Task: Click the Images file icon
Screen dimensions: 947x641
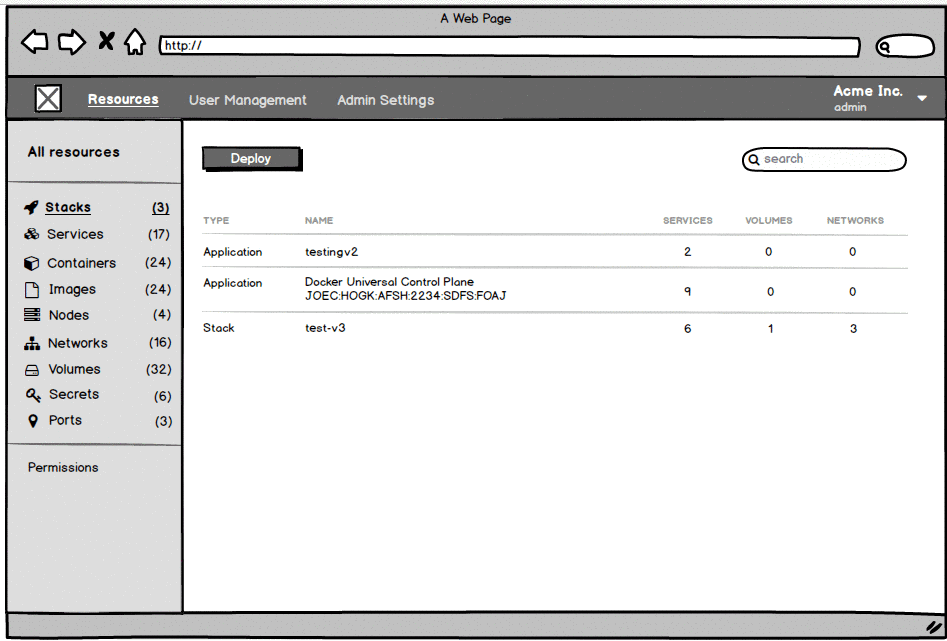Action: click(x=32, y=290)
